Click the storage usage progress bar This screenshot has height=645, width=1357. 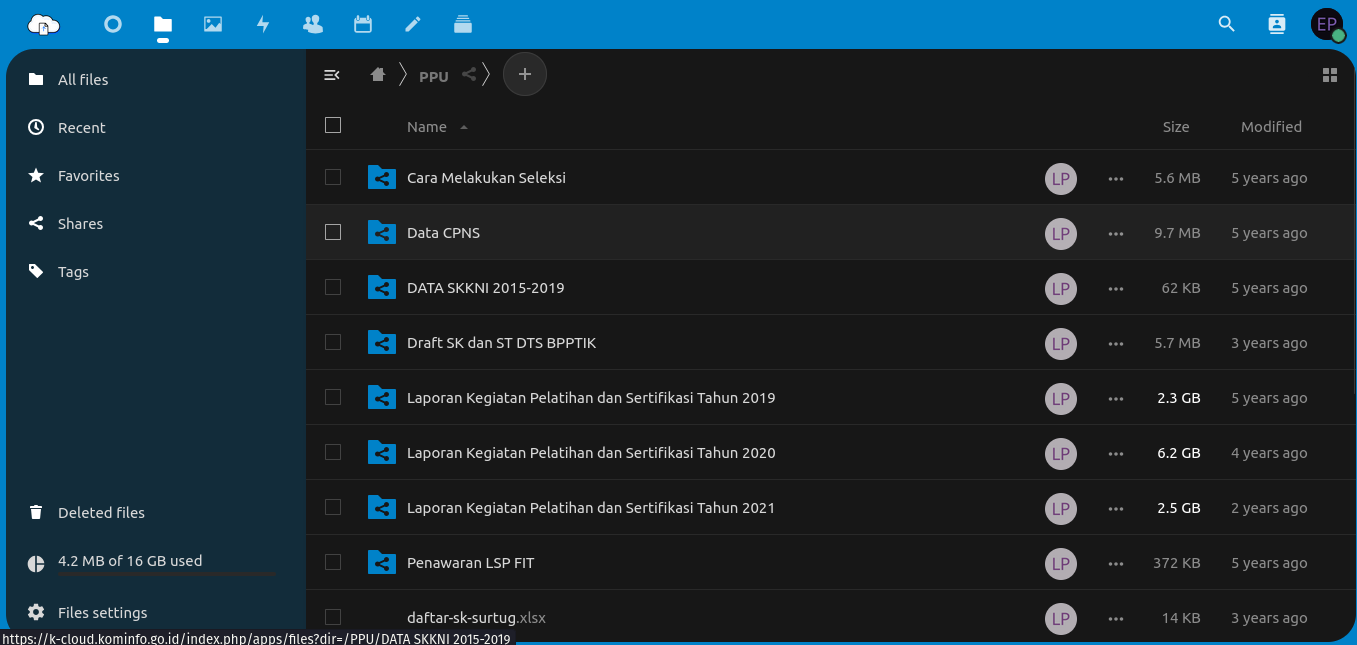point(166,574)
